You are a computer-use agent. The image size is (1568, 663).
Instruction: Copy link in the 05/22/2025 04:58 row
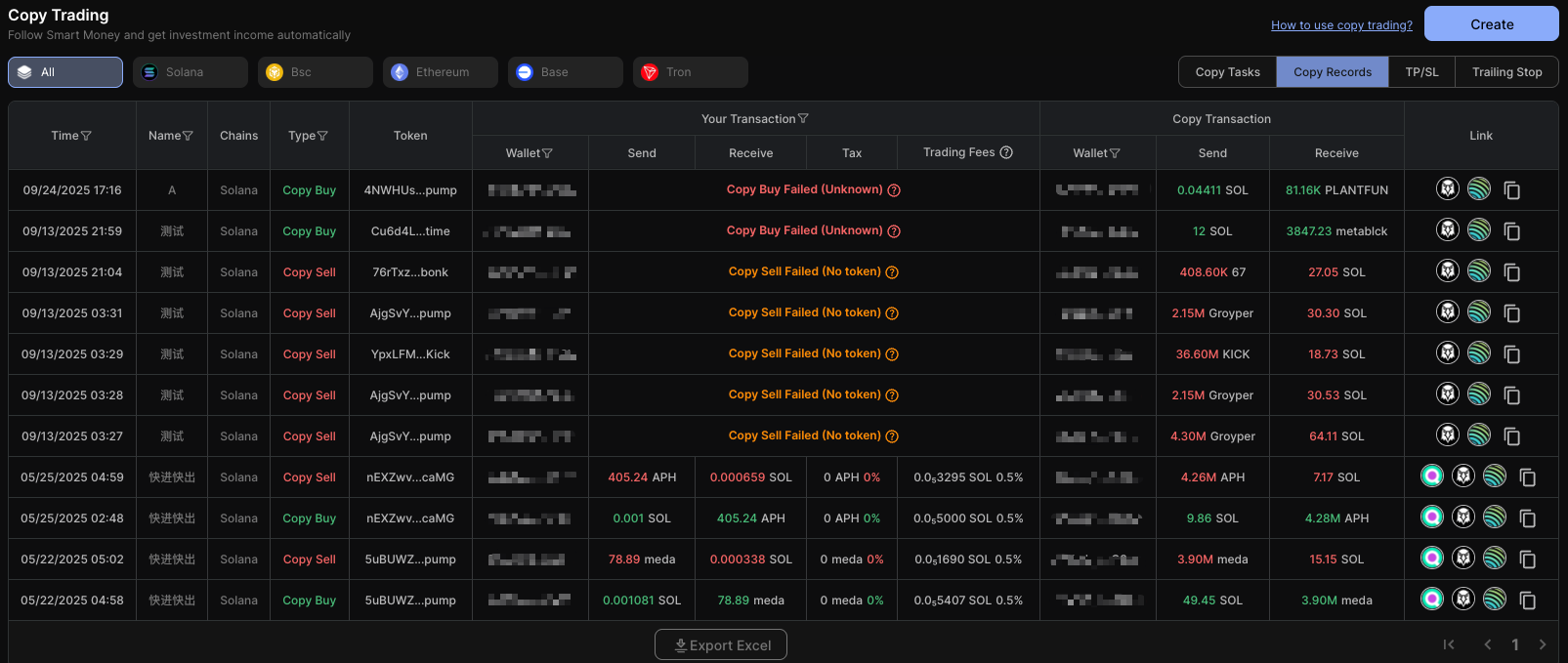coord(1527,601)
